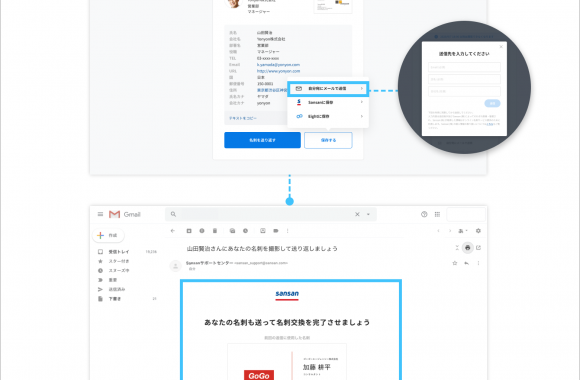Screen dimensions: 580x380
Task: Clear the Gmail search with the X icon
Action: click(x=357, y=214)
